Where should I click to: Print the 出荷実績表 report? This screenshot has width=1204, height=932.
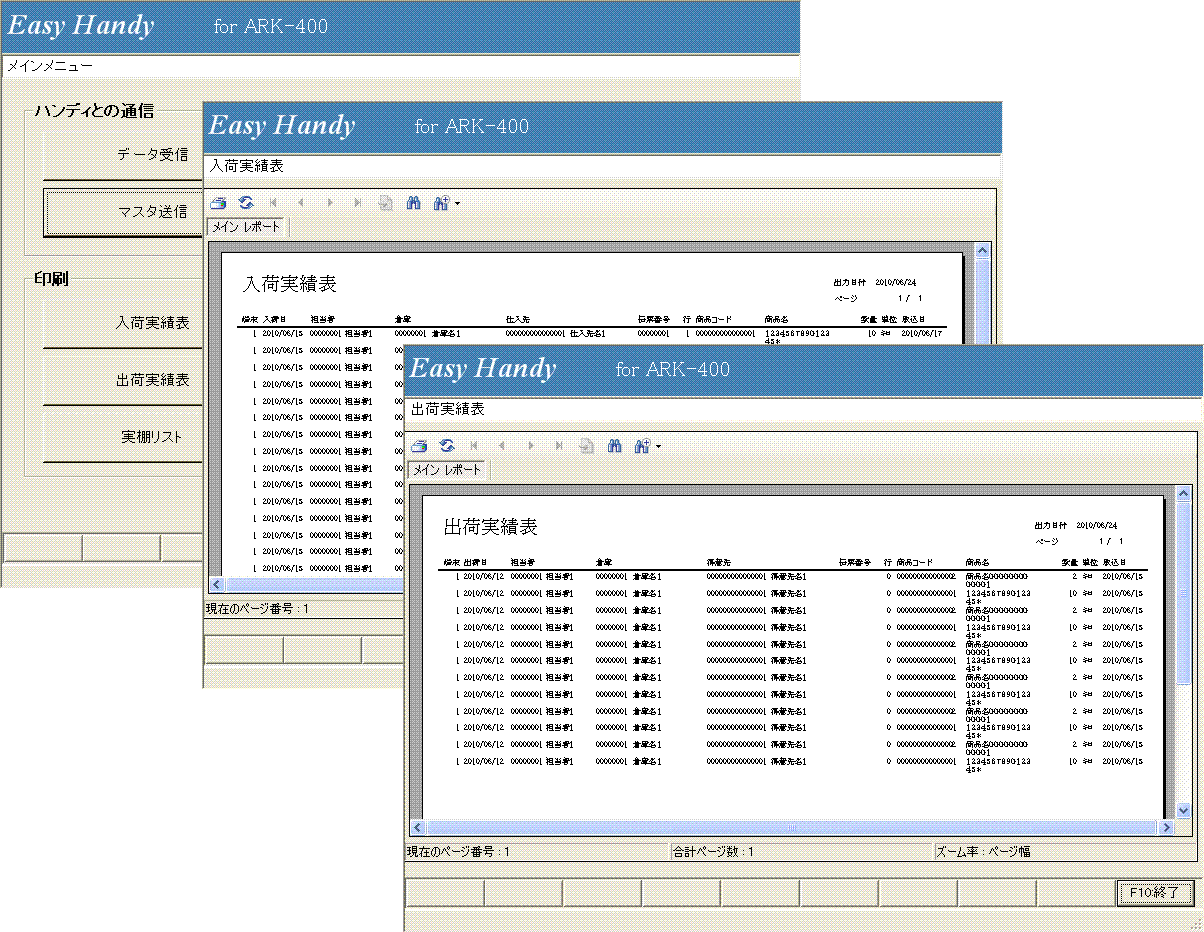(x=420, y=446)
